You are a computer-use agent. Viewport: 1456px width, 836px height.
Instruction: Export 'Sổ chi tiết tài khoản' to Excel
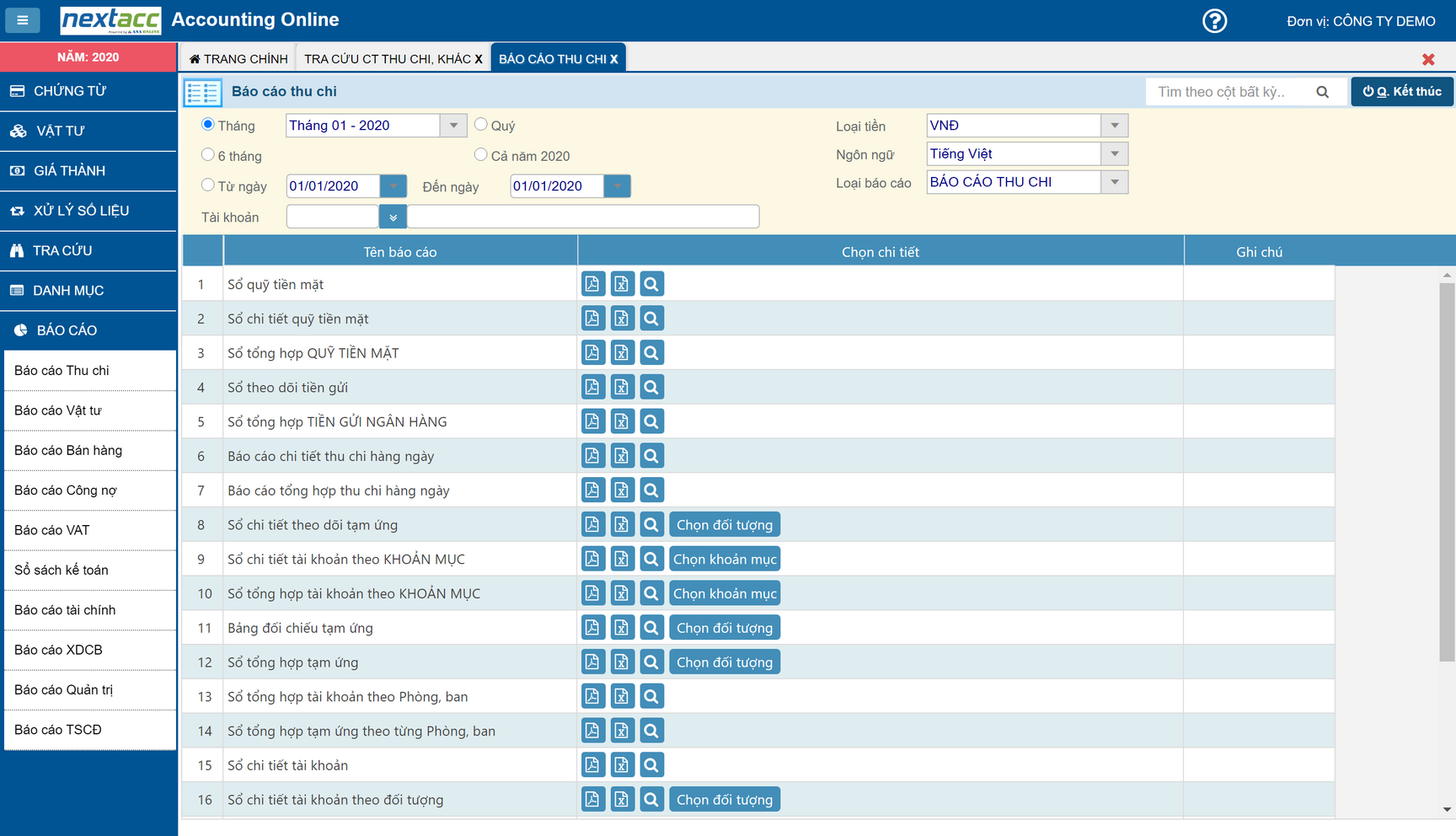pyautogui.click(x=622, y=765)
